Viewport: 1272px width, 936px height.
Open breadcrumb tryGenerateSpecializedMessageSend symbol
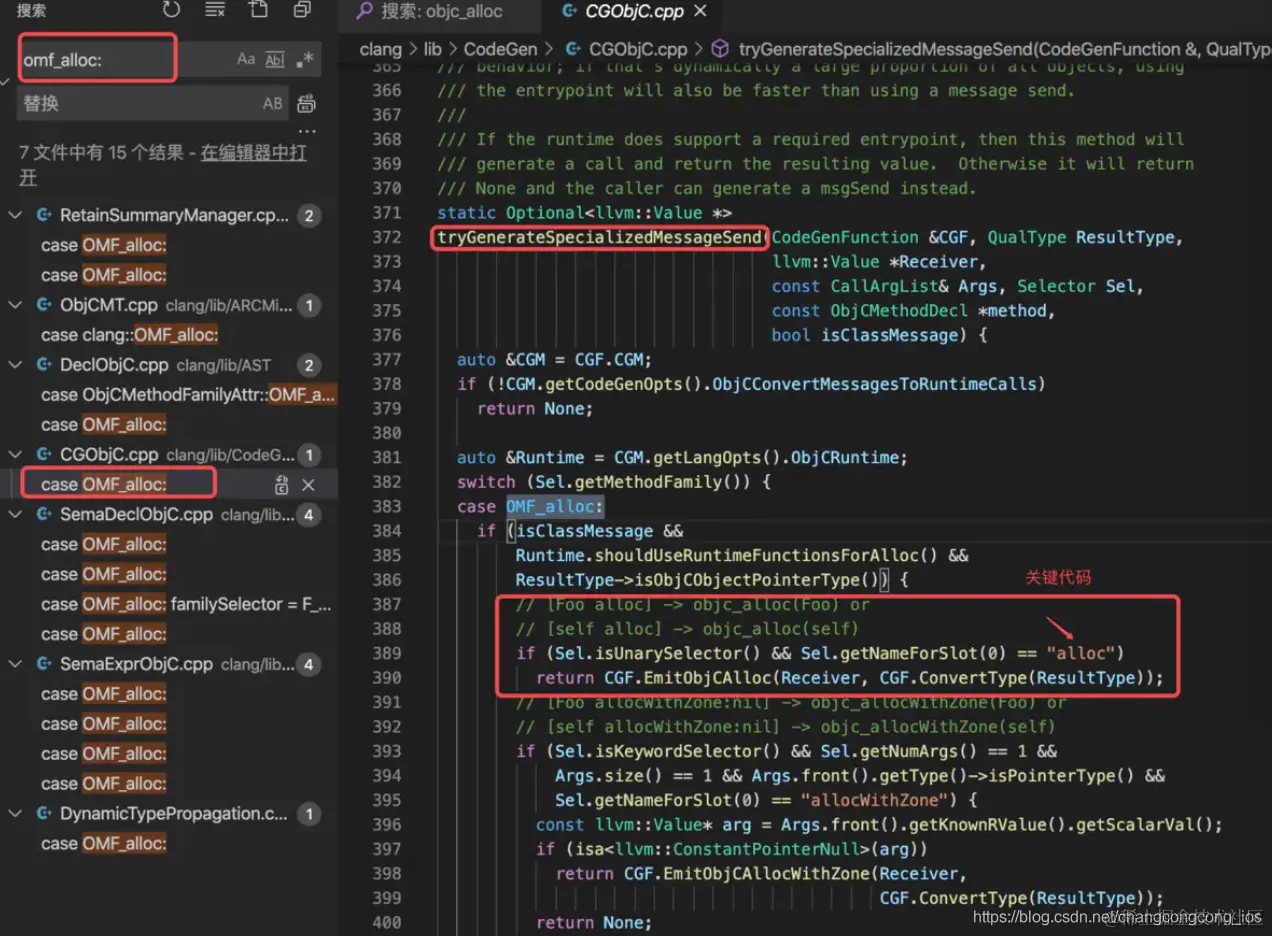coord(1004,49)
